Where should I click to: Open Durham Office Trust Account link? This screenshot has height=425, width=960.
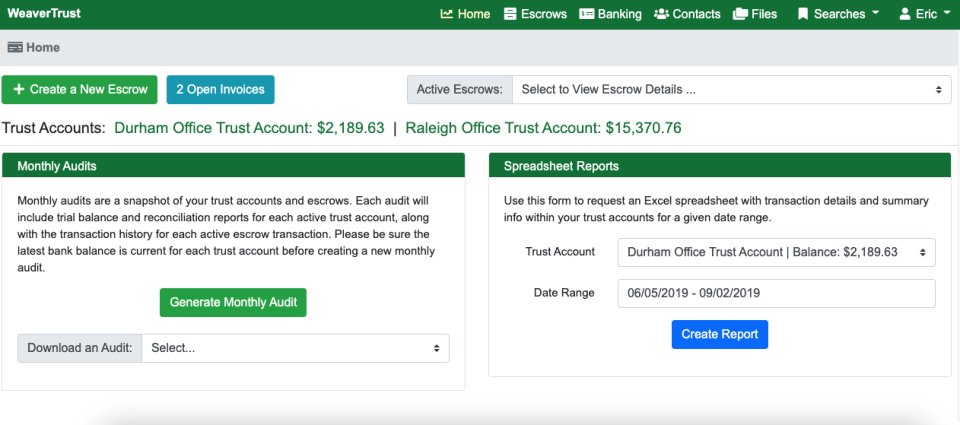point(249,128)
